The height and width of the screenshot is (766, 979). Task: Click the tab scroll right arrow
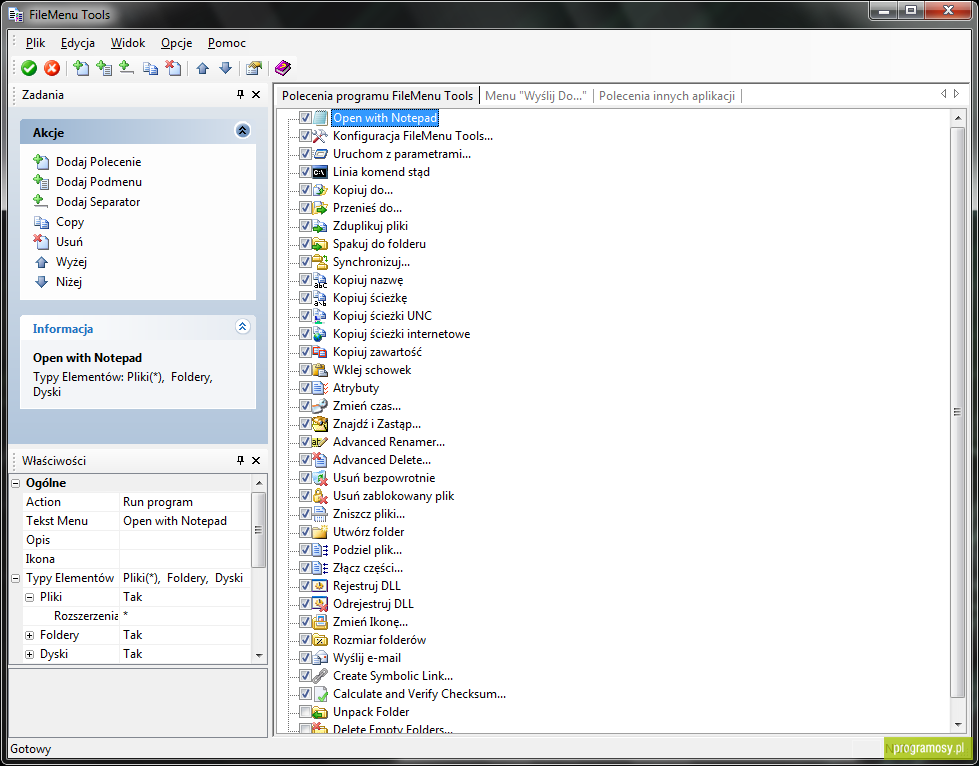click(957, 94)
